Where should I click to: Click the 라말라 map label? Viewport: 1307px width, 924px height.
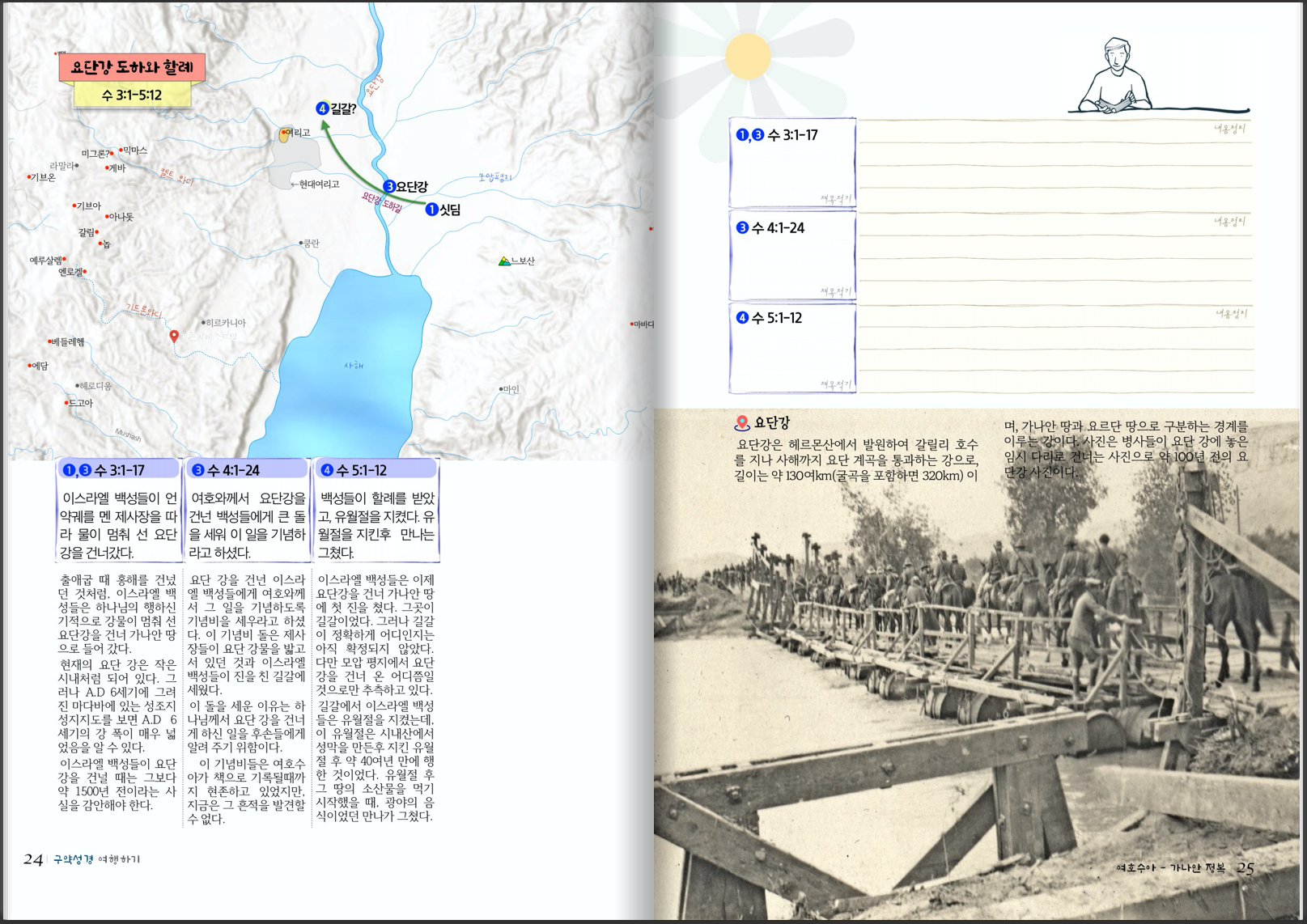[62, 166]
